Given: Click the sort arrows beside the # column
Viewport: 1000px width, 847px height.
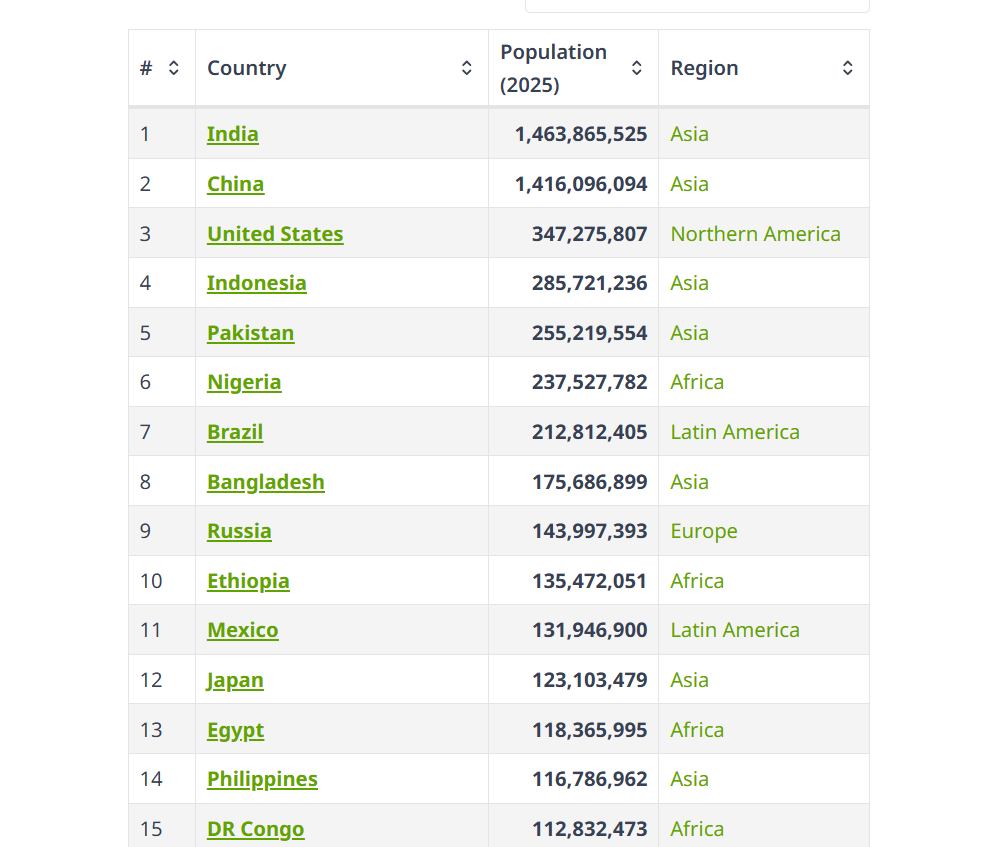Looking at the screenshot, I should pos(173,67).
